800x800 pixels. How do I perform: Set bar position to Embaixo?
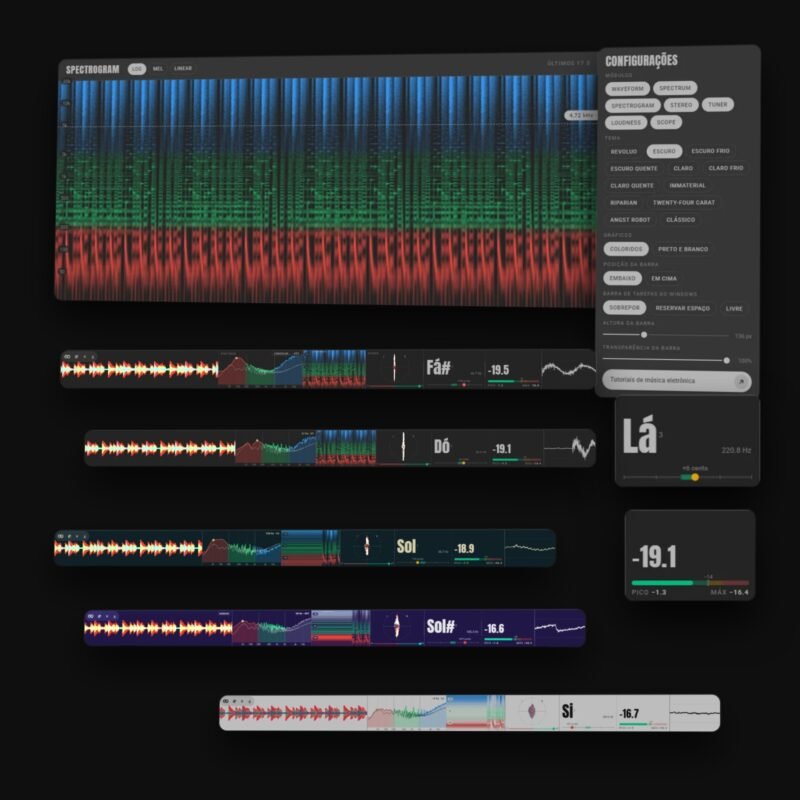(622, 279)
